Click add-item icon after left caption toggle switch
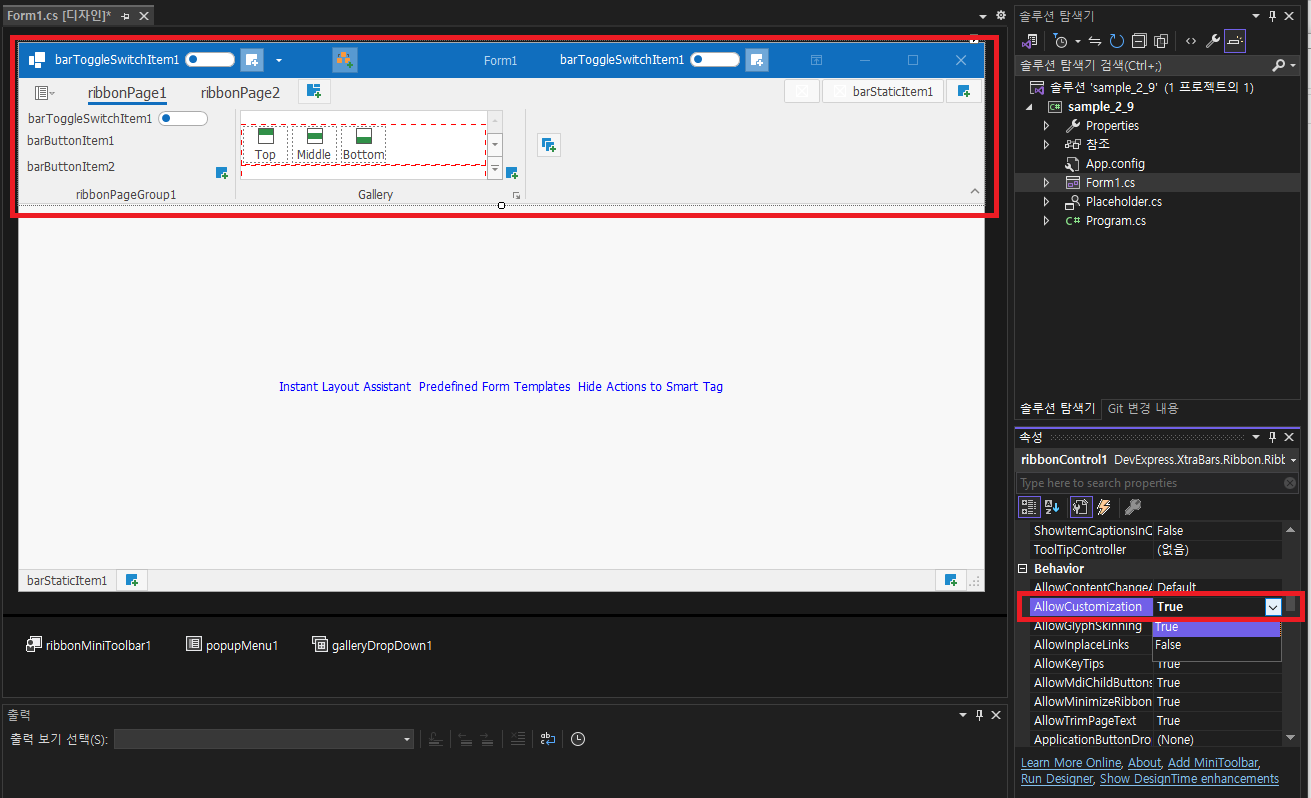This screenshot has width=1311, height=798. (252, 60)
